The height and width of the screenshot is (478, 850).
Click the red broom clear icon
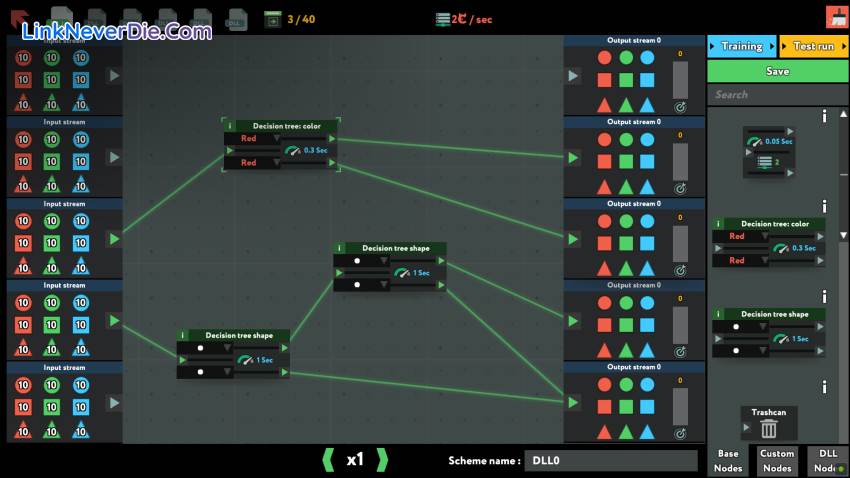[x=836, y=16]
